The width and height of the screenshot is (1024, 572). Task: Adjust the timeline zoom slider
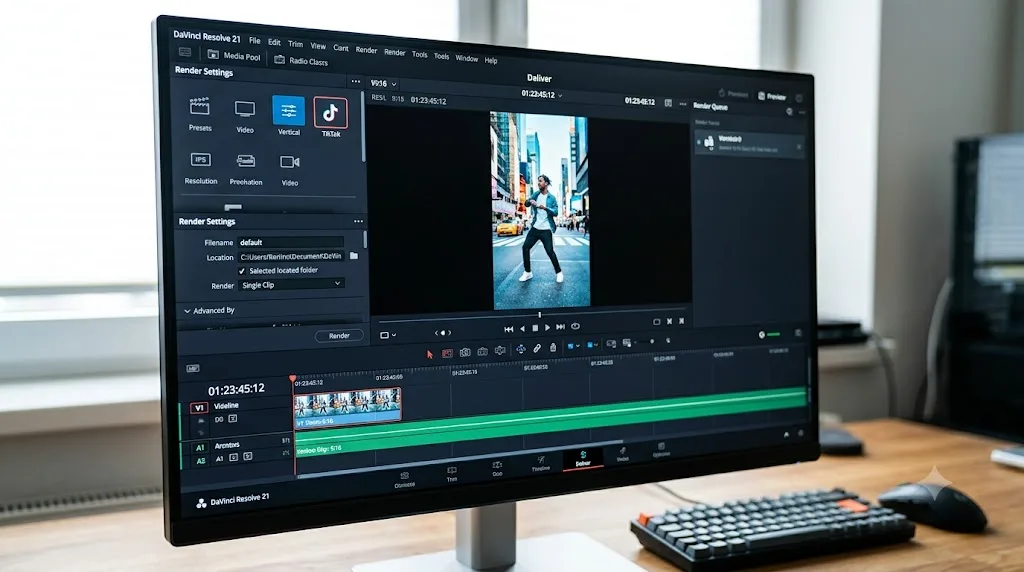coord(651,341)
